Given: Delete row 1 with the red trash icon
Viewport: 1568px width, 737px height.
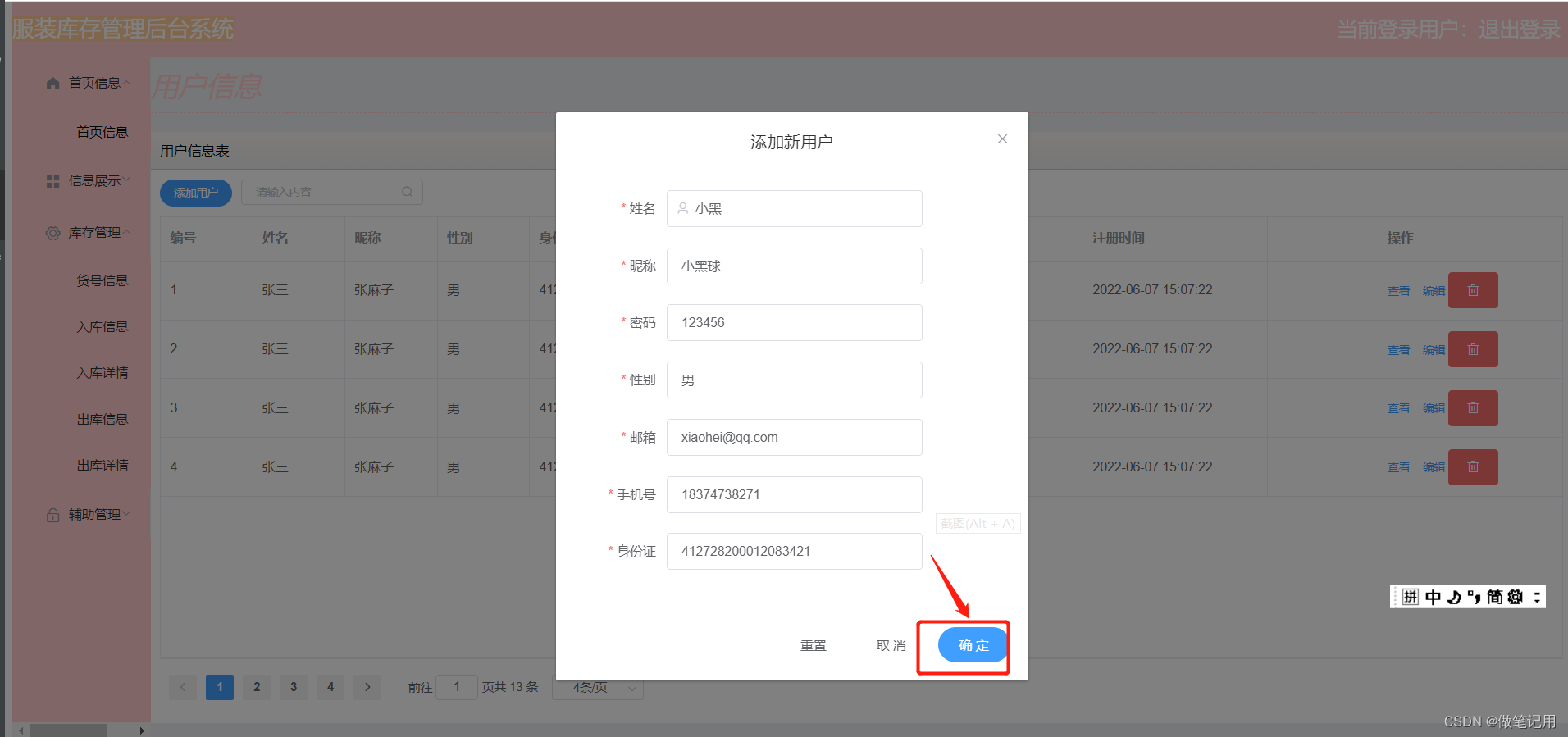Looking at the screenshot, I should 1473,290.
